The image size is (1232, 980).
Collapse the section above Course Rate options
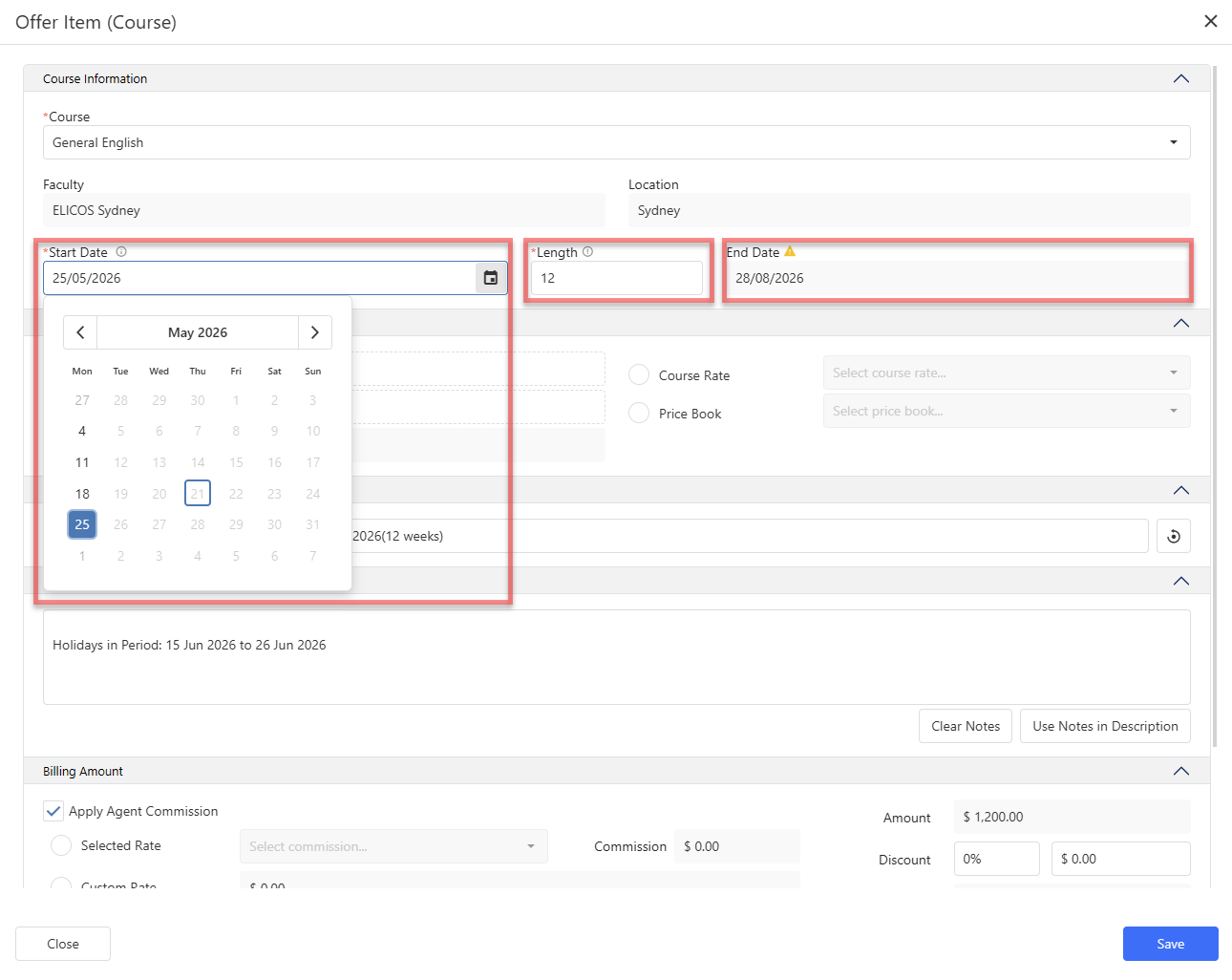(1181, 323)
